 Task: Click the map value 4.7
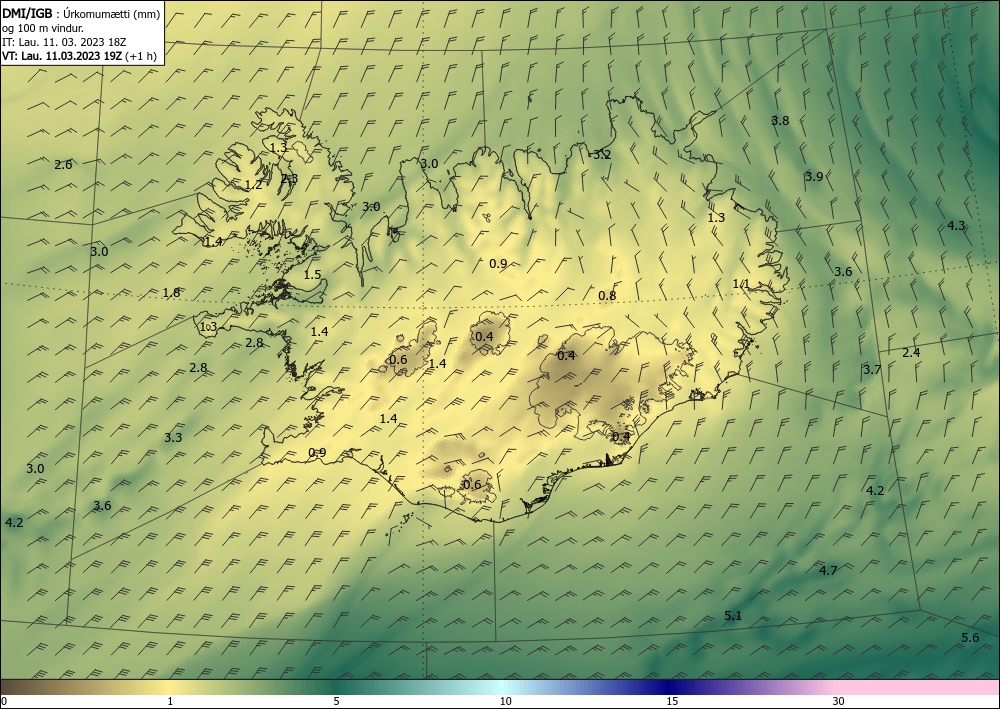[828, 570]
